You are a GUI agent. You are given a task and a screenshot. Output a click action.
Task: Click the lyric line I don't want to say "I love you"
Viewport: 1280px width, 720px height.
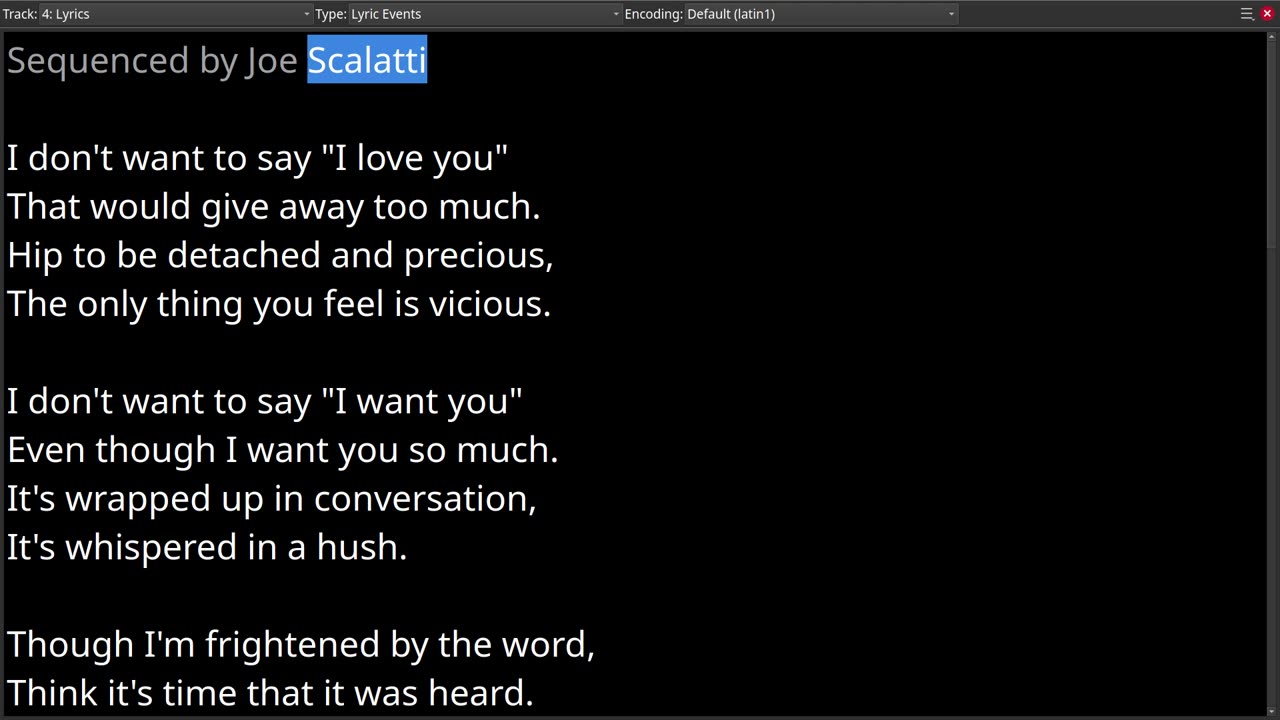coord(257,158)
